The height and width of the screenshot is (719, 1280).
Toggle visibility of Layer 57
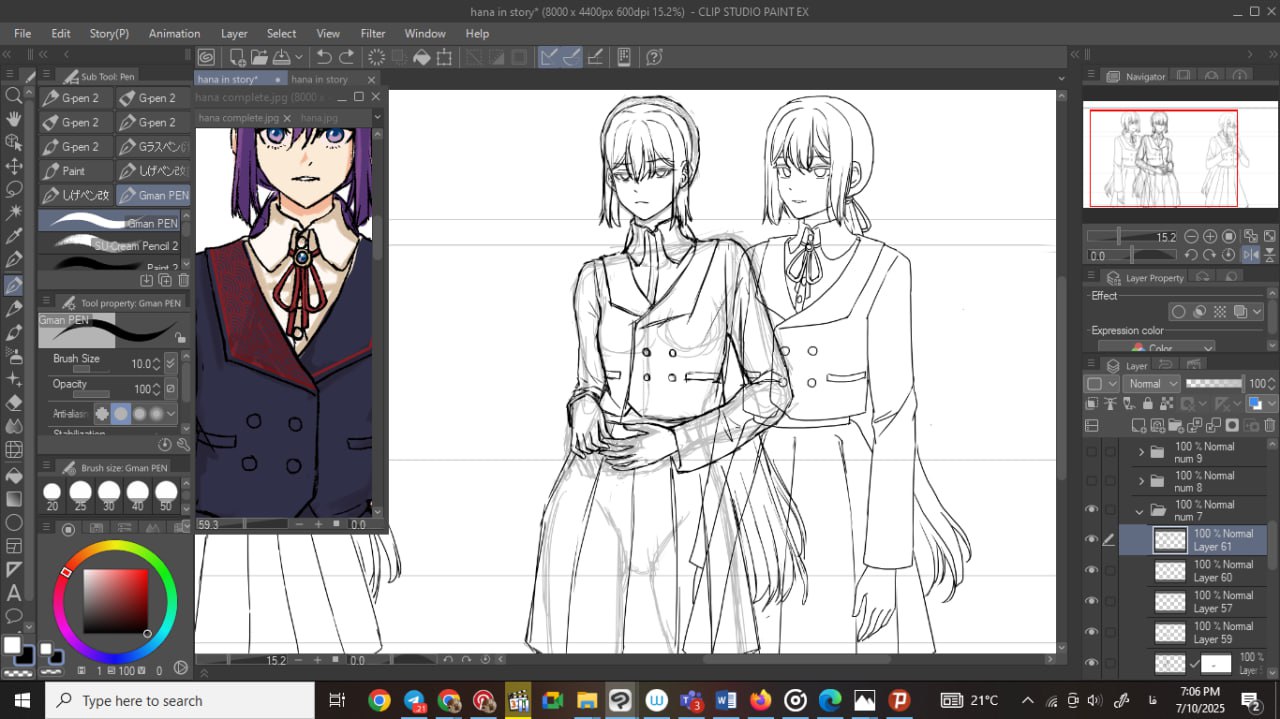pyautogui.click(x=1092, y=601)
